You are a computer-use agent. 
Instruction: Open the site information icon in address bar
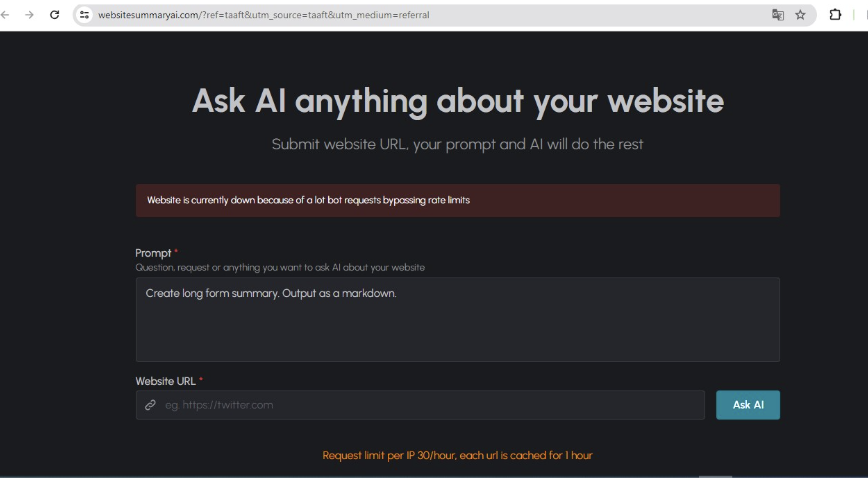[x=85, y=15]
